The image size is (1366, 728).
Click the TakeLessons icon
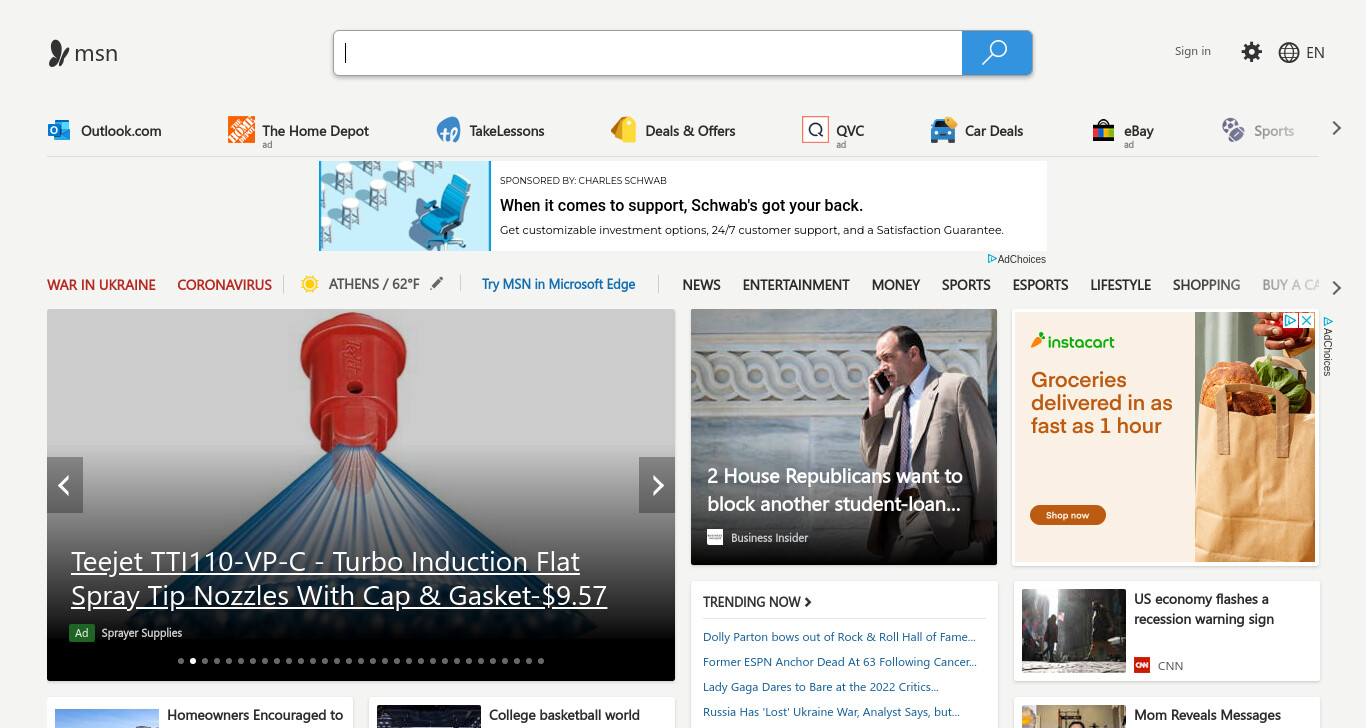pyautogui.click(x=448, y=131)
